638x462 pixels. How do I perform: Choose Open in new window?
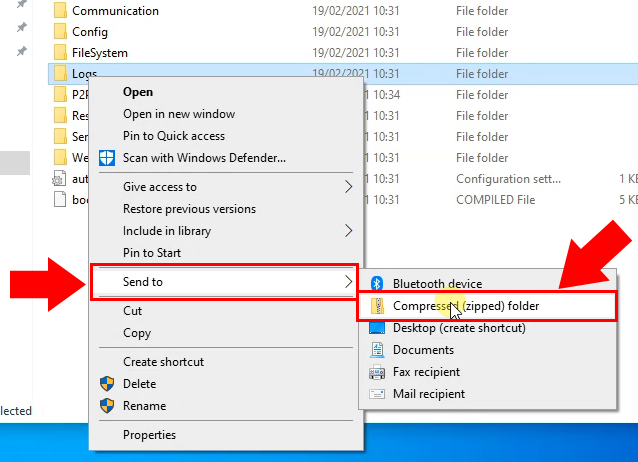tap(166, 114)
